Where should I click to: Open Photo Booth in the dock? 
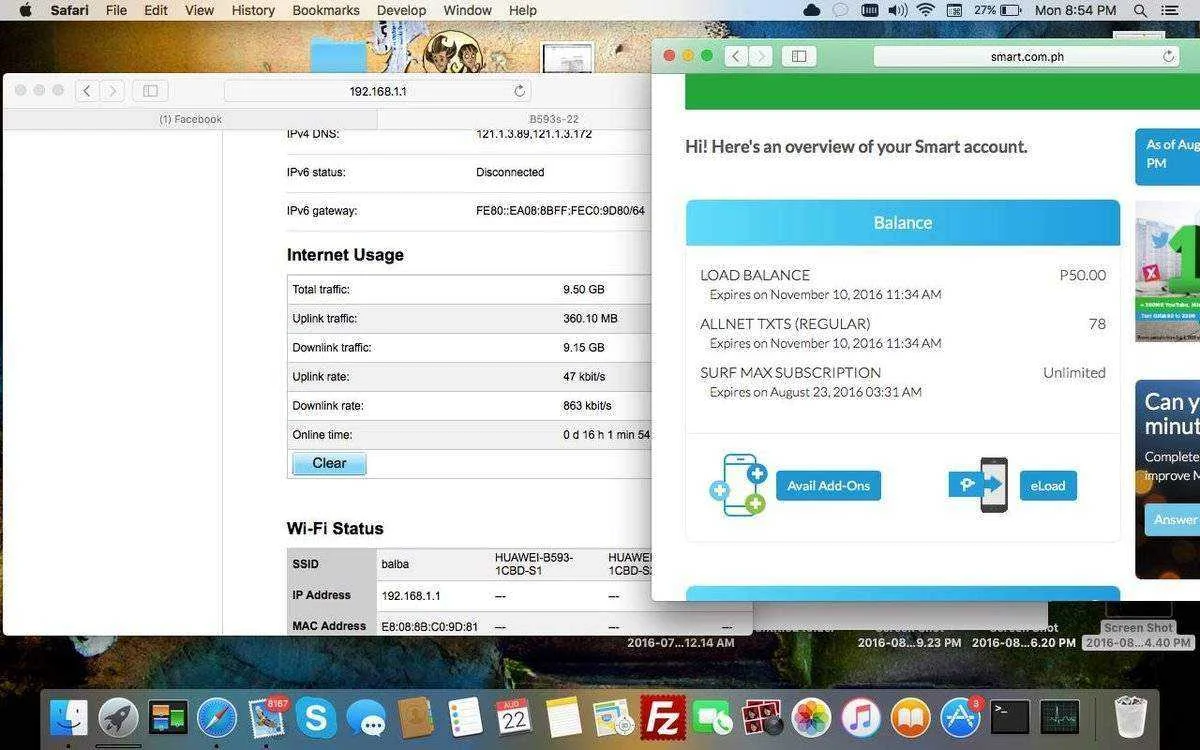(x=761, y=718)
